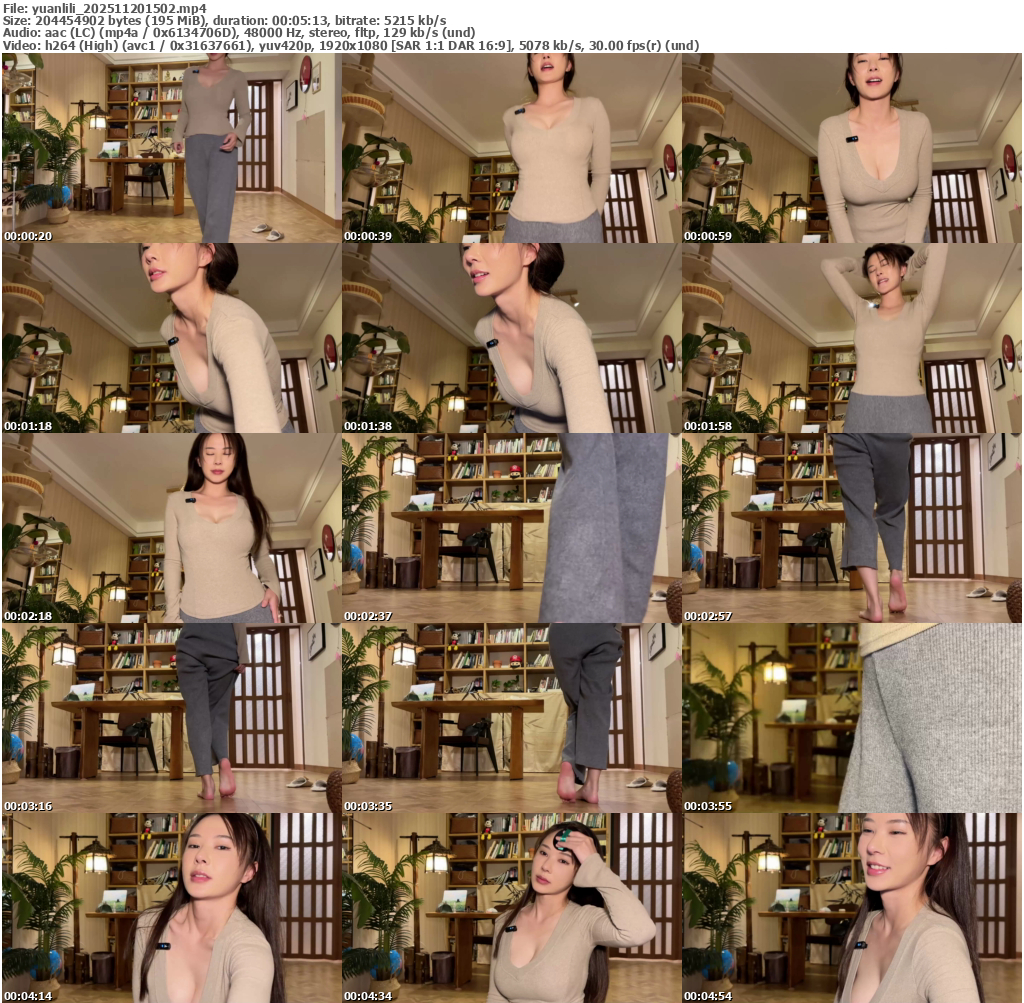Open the thumbnail stamped 00:00:59
Image resolution: width=1024 pixels, height=1003 pixels.
click(x=852, y=148)
